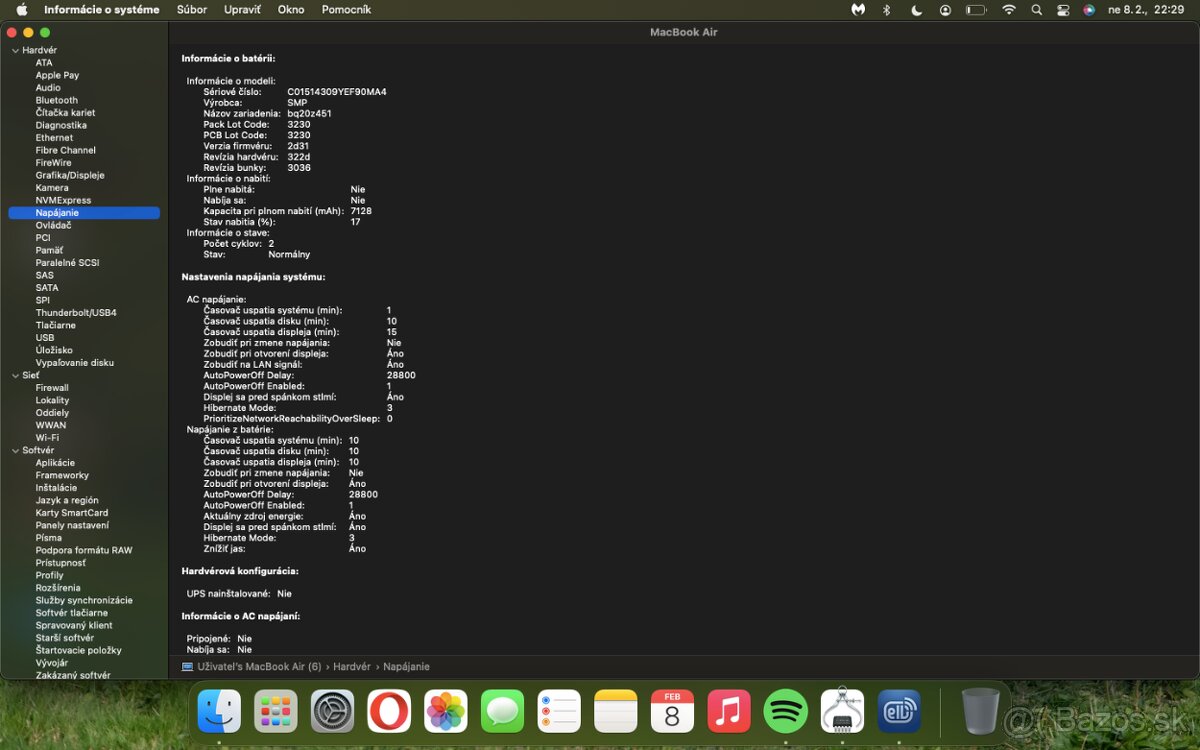Open the Súbor menu
The width and height of the screenshot is (1200, 750).
point(192,10)
